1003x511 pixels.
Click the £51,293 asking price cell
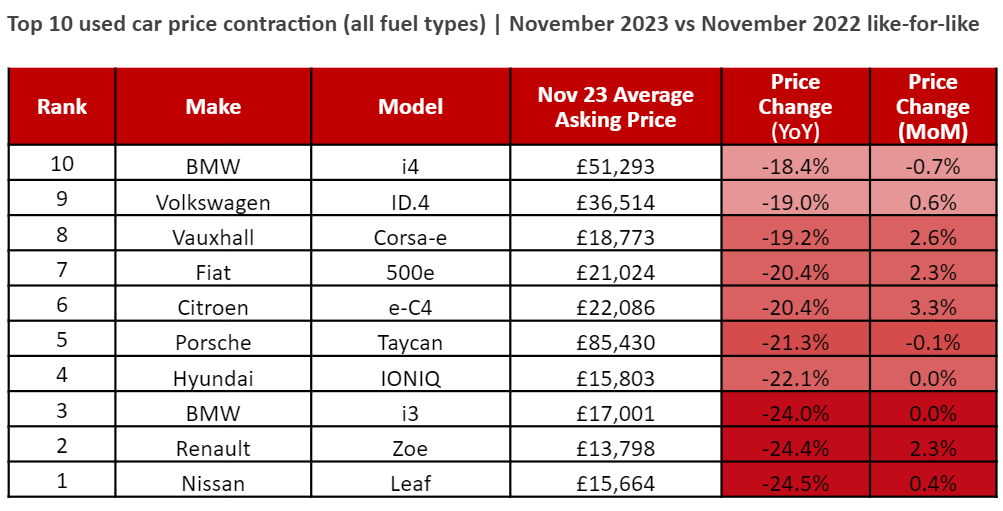point(615,167)
